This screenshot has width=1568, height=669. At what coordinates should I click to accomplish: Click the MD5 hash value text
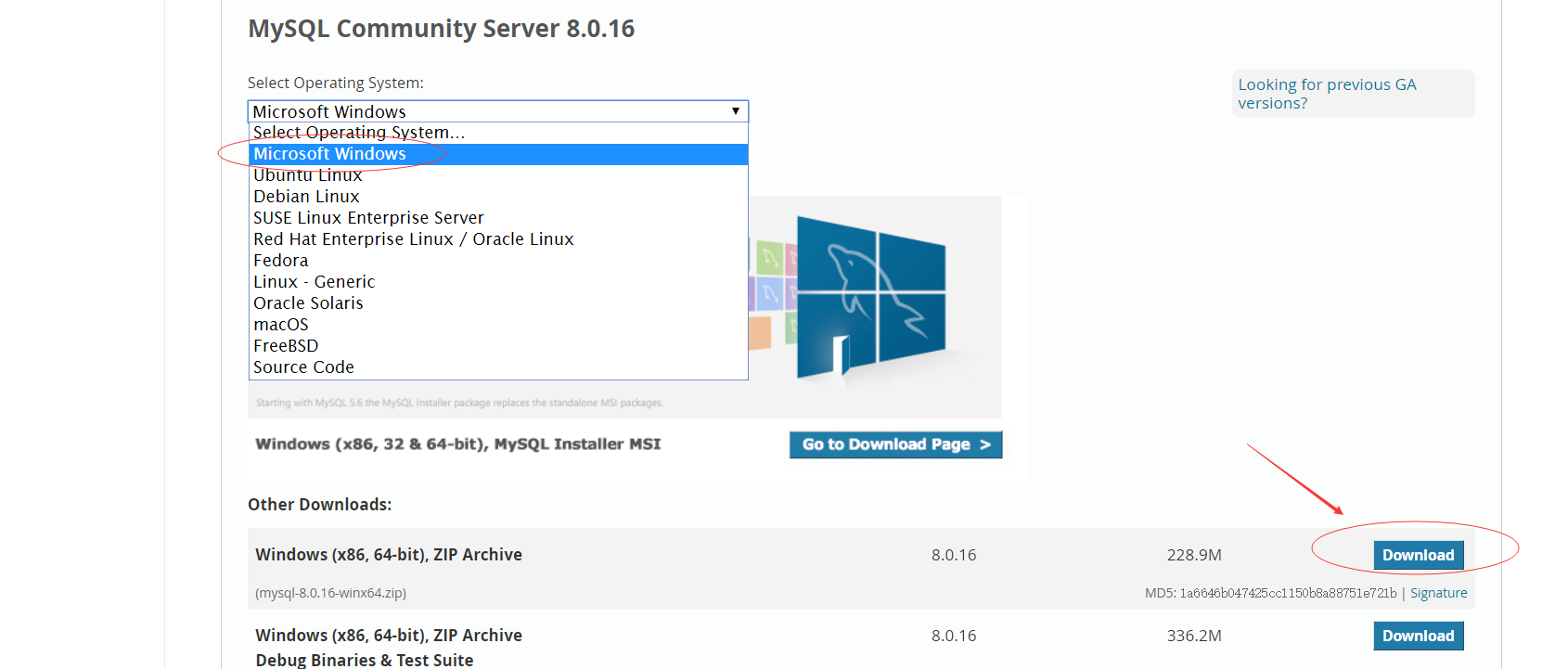pyautogui.click(x=1288, y=593)
